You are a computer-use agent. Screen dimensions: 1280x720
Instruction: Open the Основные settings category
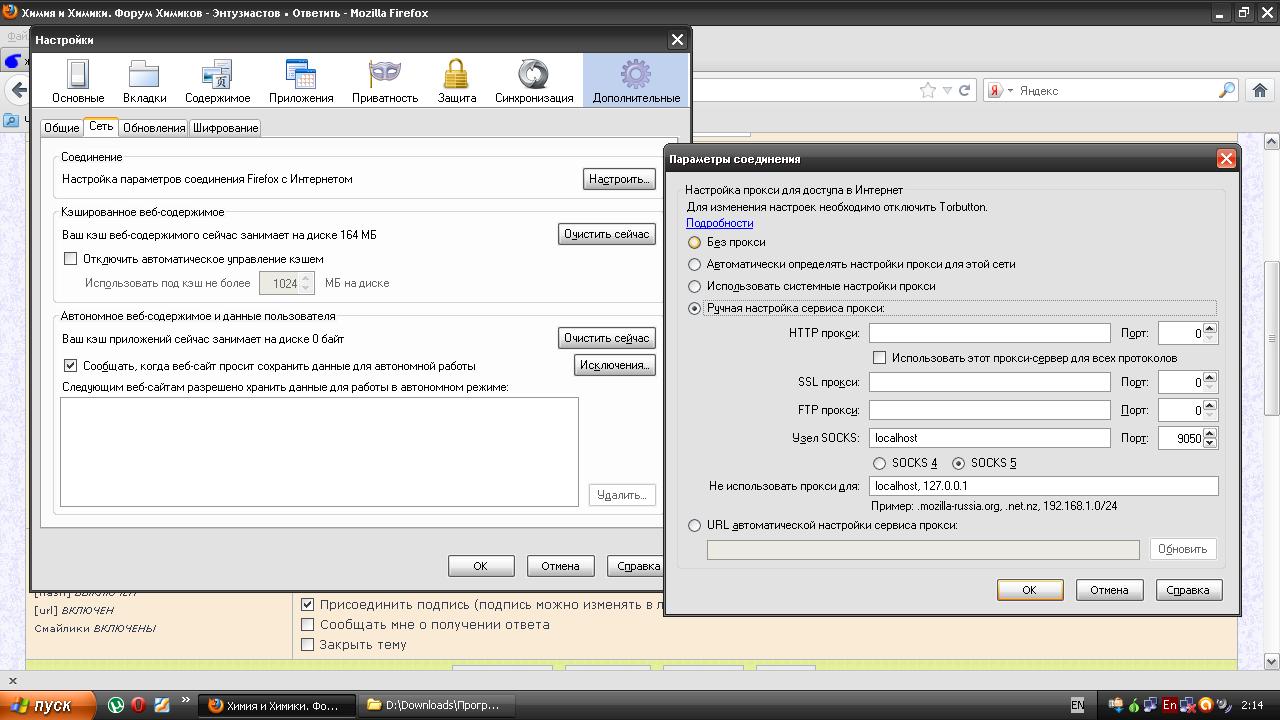click(77, 81)
